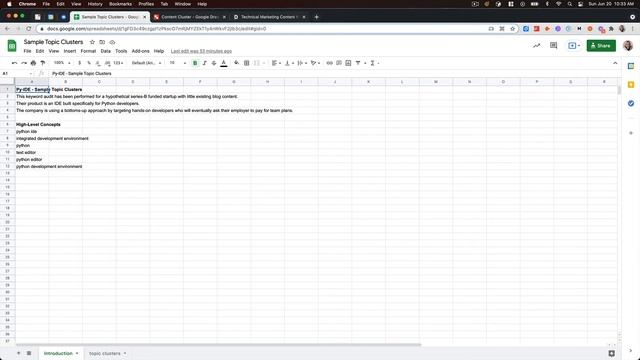Activate the paint format roller tool

click(x=43, y=63)
